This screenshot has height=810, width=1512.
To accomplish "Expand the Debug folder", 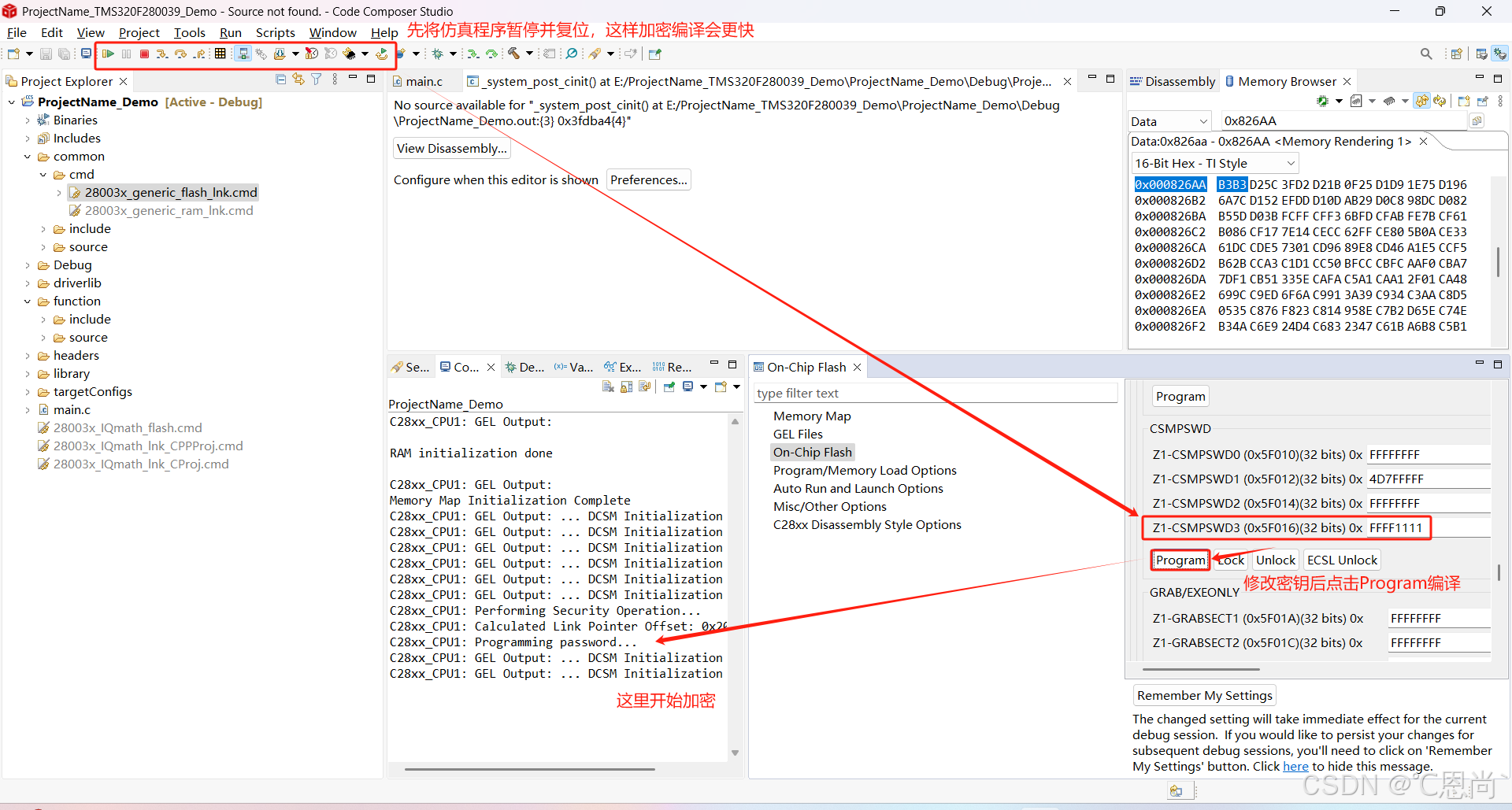I will (28, 265).
